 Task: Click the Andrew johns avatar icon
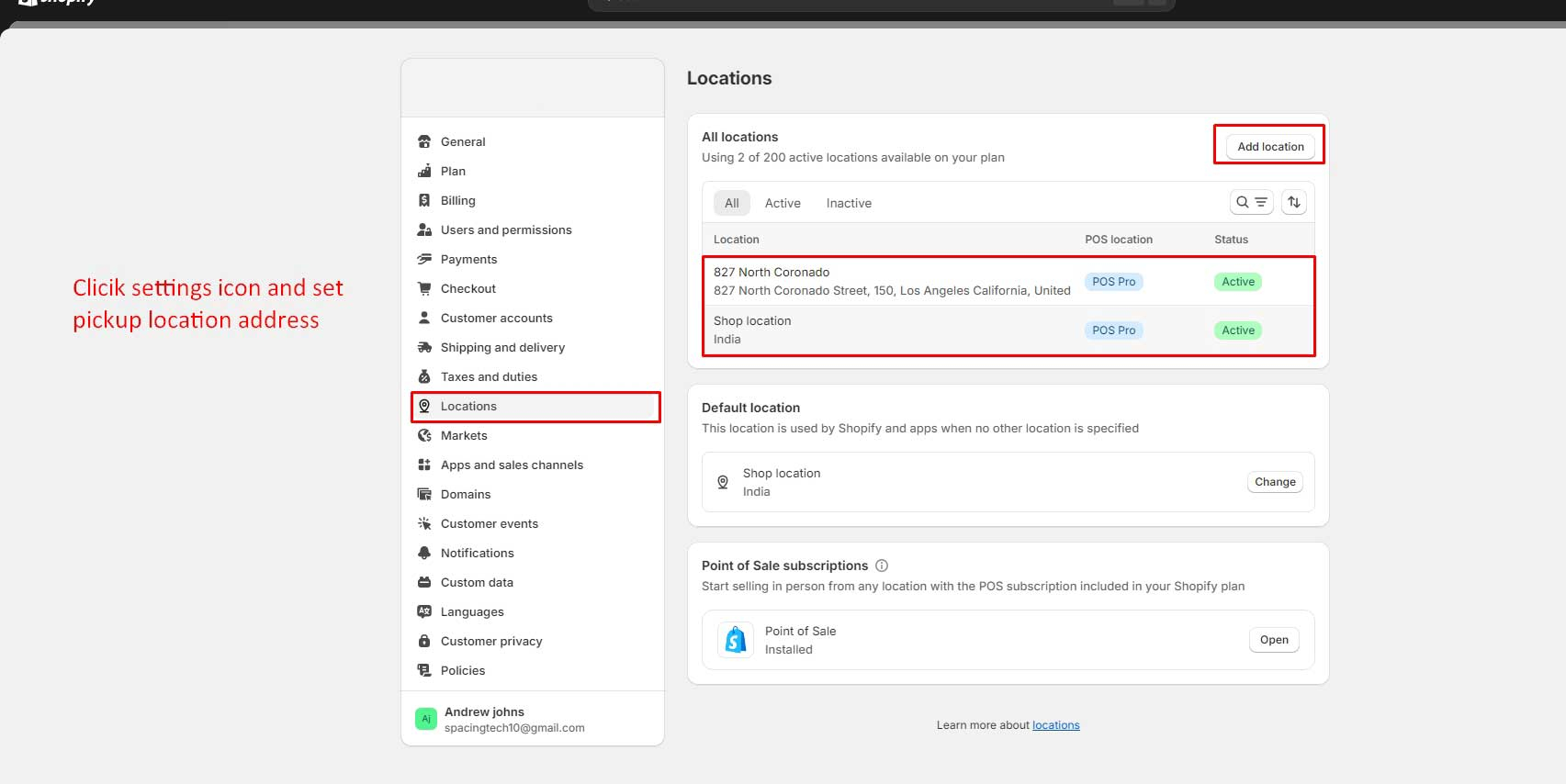[x=425, y=719]
